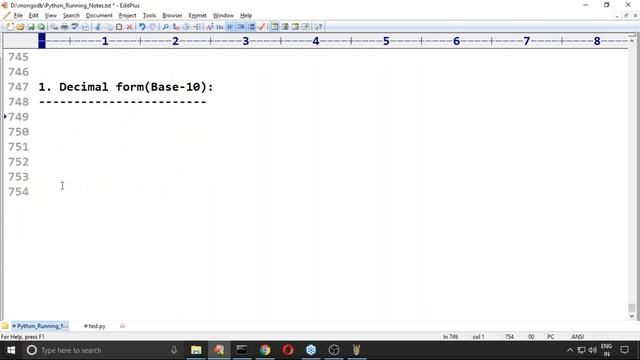Click the volume speaker tray icon
The width and height of the screenshot is (640, 360).
pyautogui.click(x=593, y=350)
